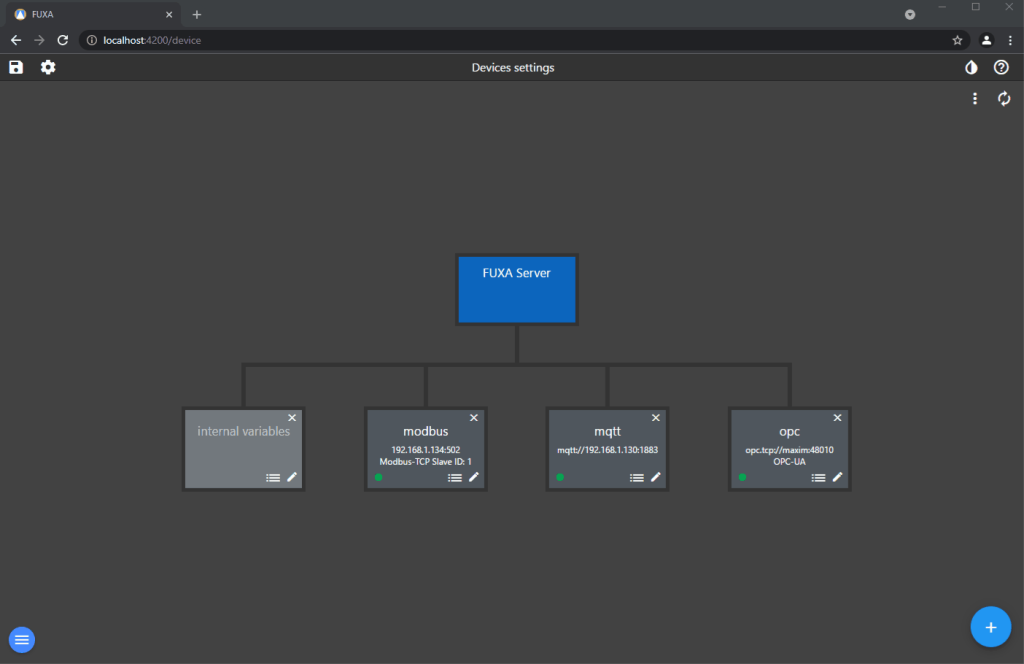
Task: Open a new browser tab
Action: pyautogui.click(x=197, y=14)
